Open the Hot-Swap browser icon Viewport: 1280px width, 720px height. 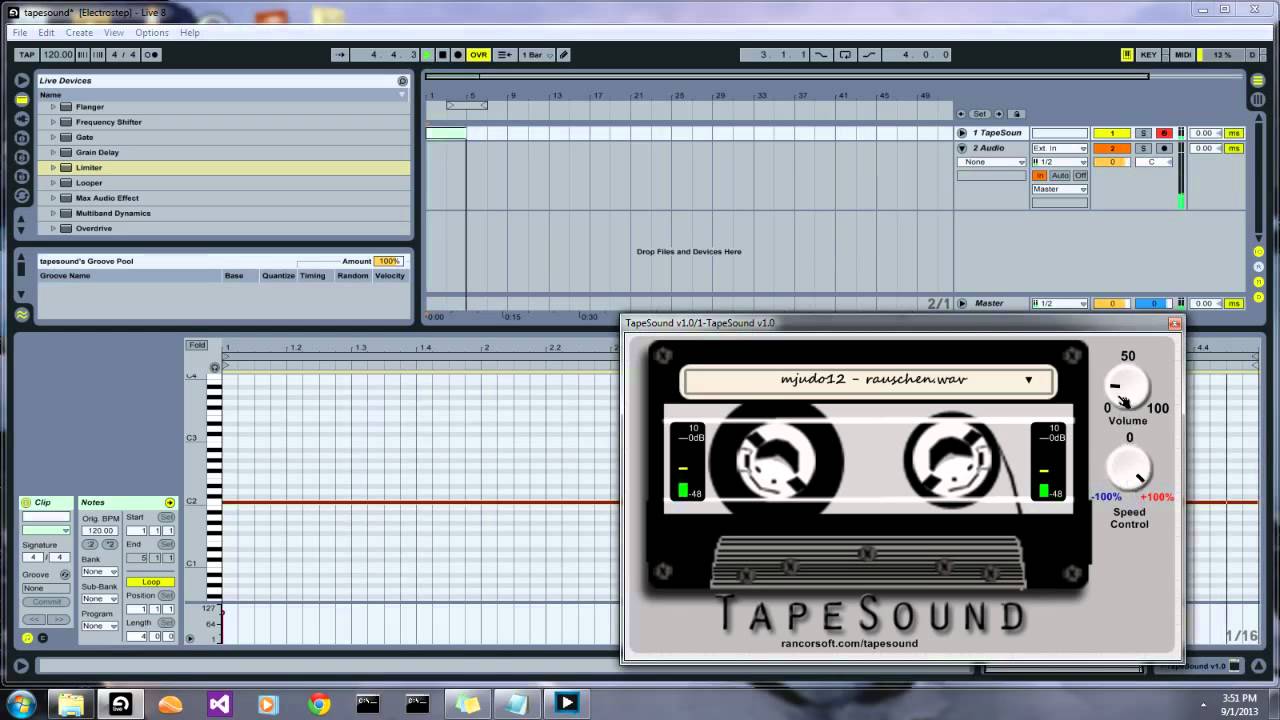pos(21,194)
